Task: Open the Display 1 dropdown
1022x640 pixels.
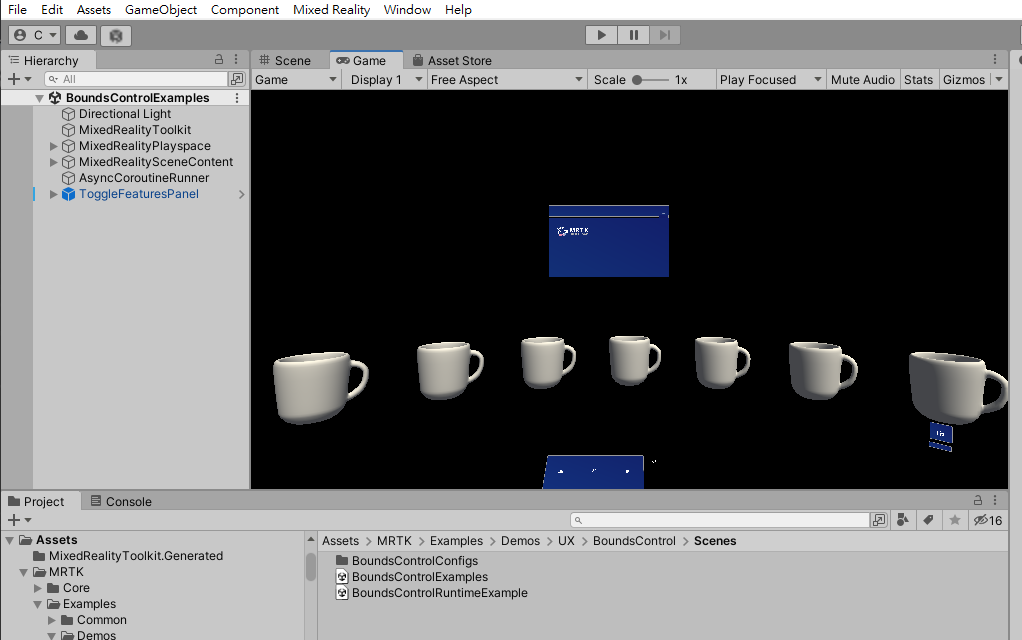Action: pyautogui.click(x=386, y=80)
